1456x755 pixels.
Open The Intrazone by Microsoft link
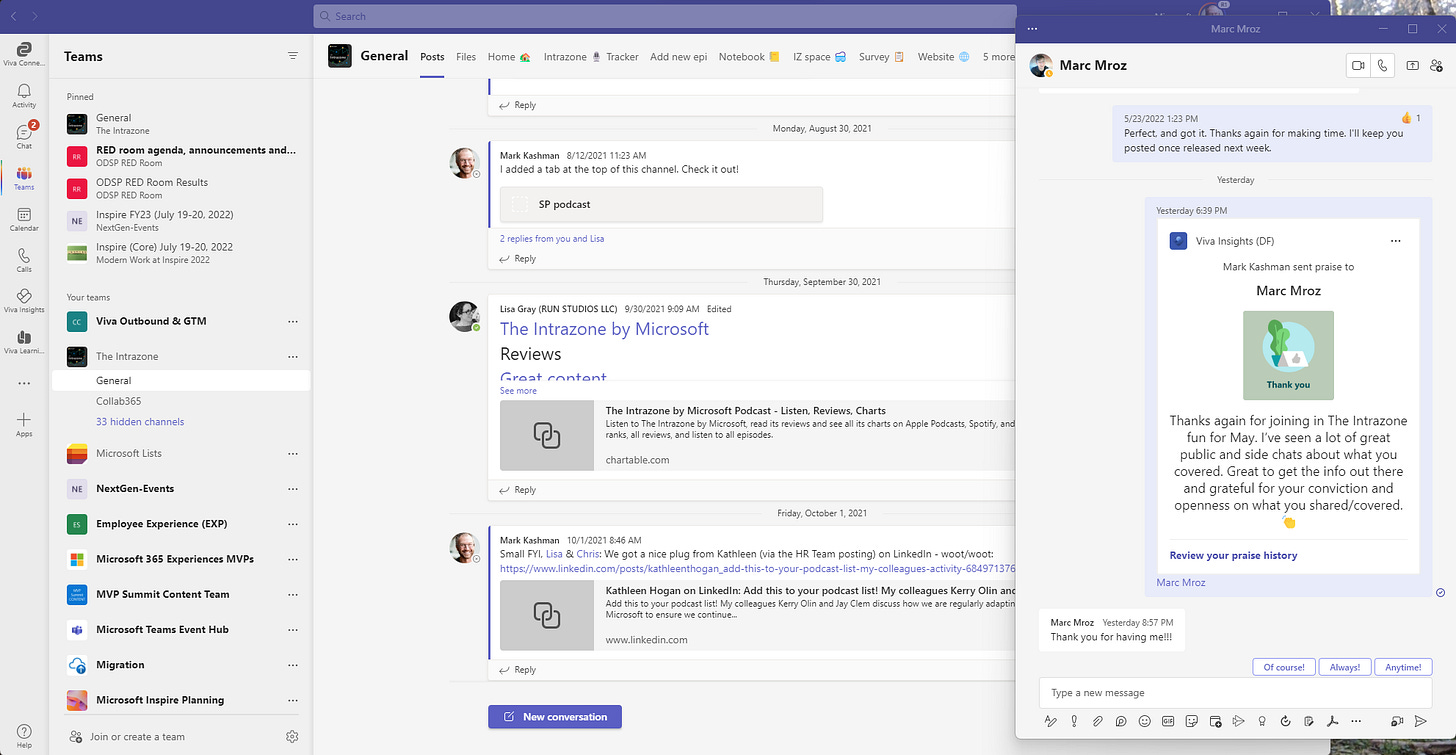(x=604, y=329)
